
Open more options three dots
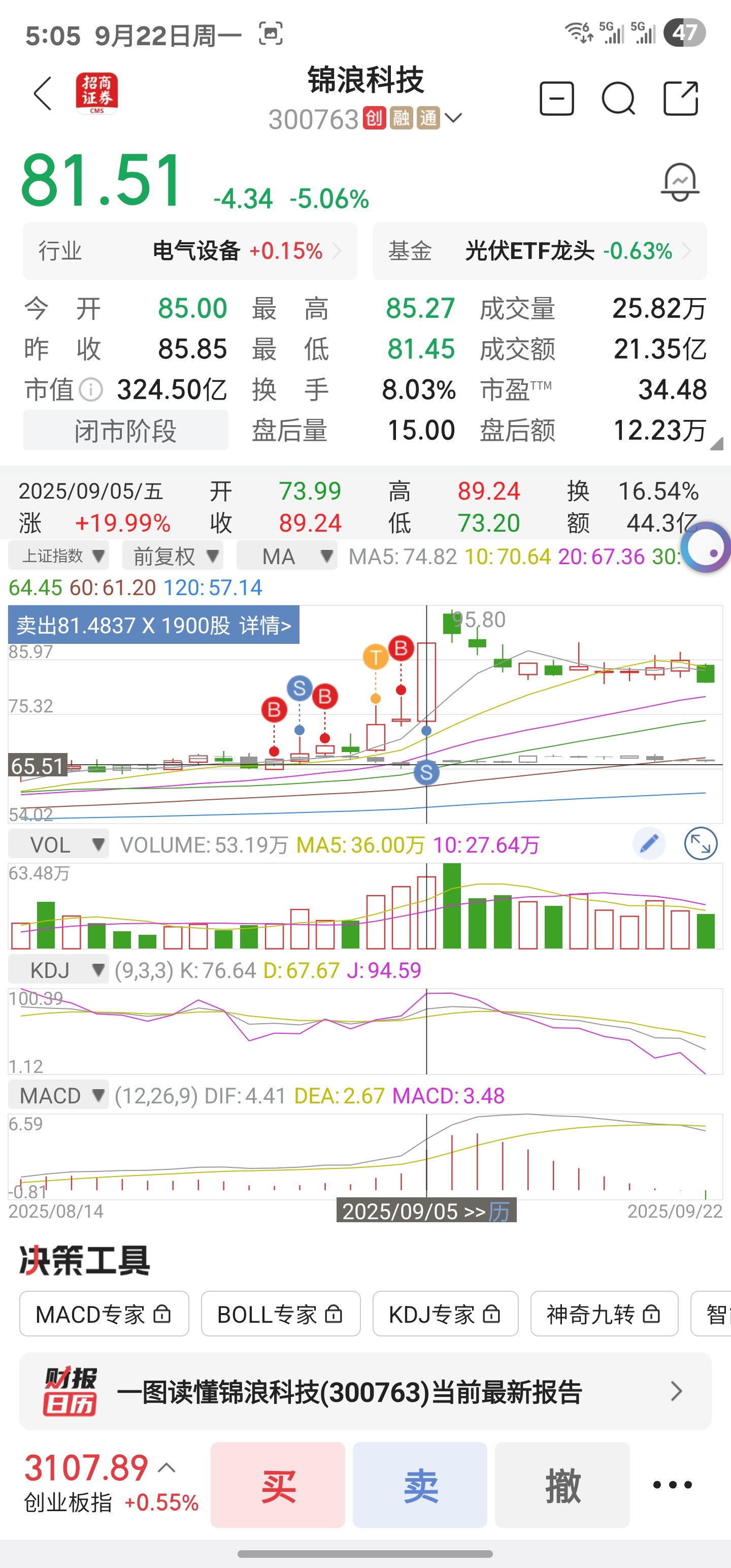coord(673,1485)
